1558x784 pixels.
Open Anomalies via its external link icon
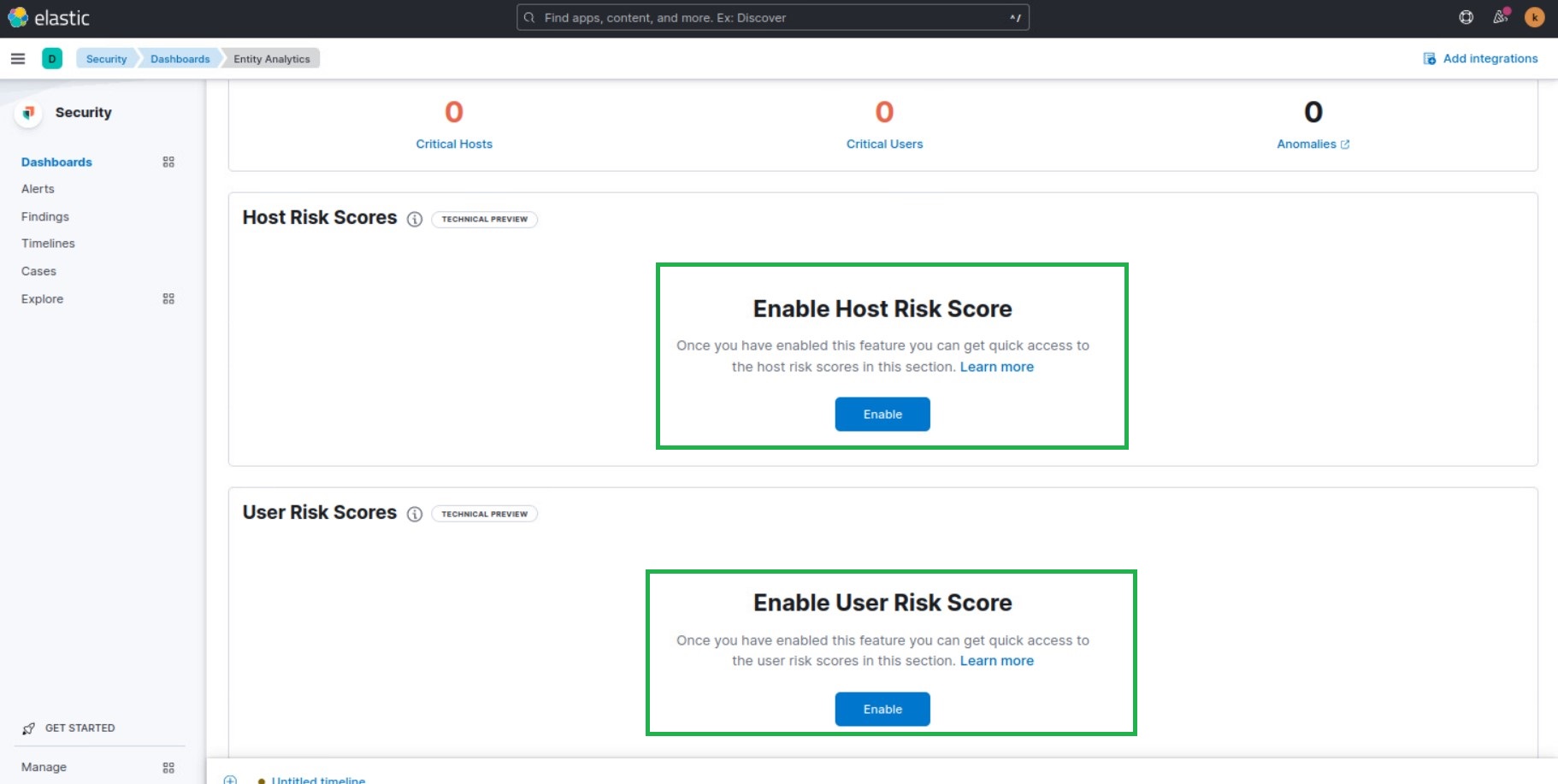tap(1346, 144)
